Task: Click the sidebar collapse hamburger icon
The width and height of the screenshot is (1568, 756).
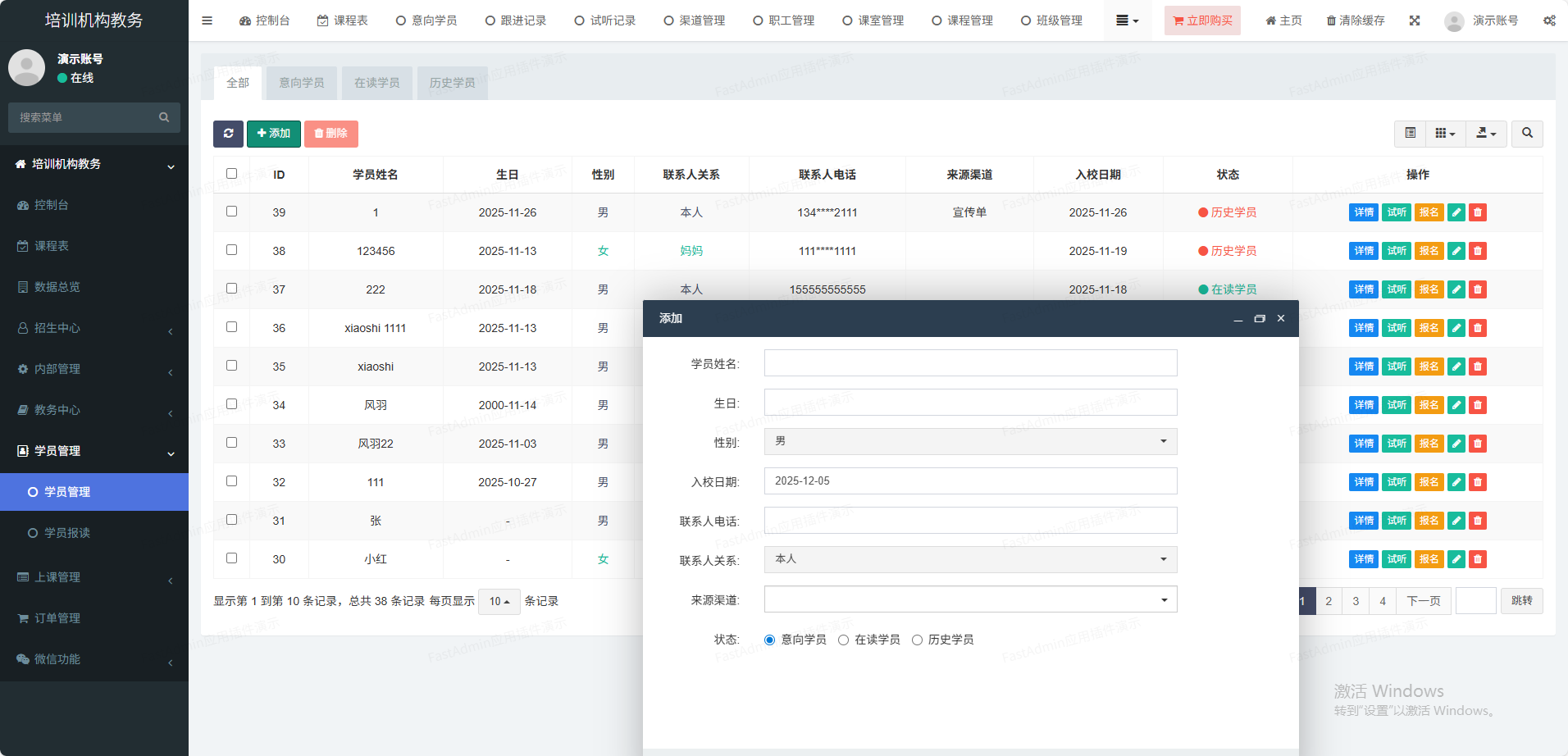Action: [x=207, y=20]
